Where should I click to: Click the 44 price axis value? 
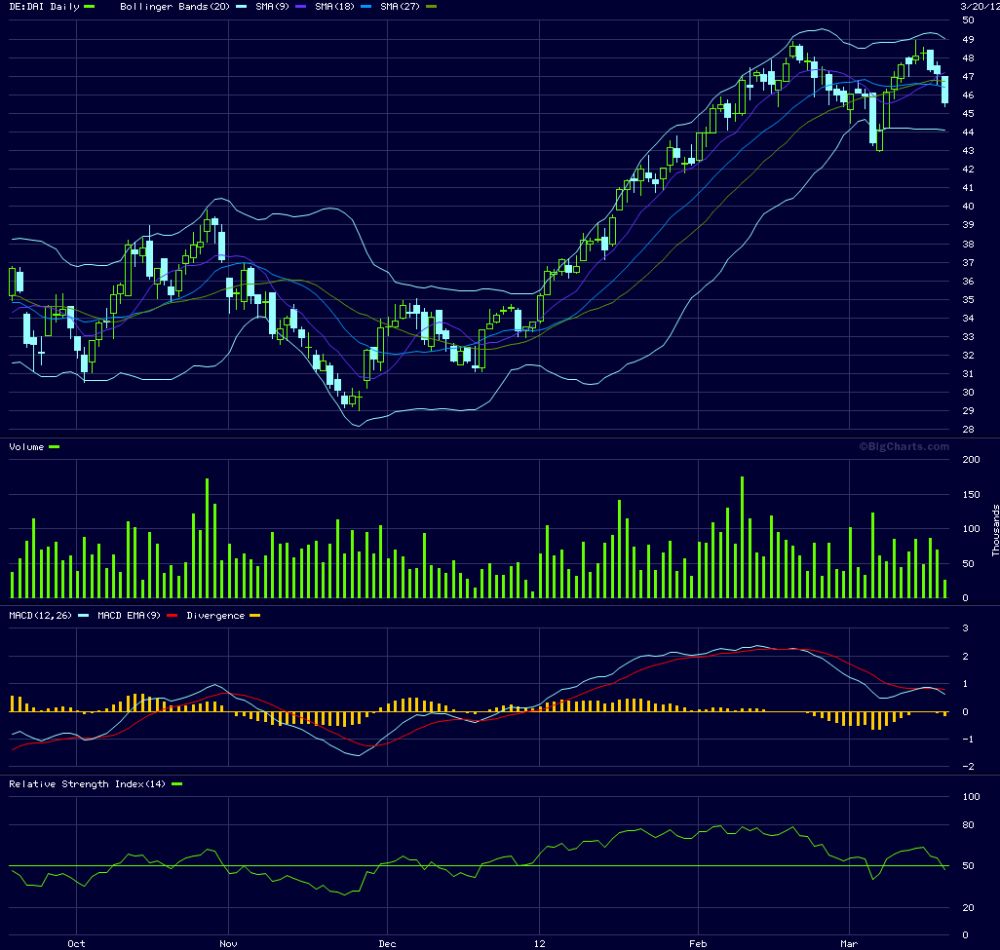[x=968, y=132]
